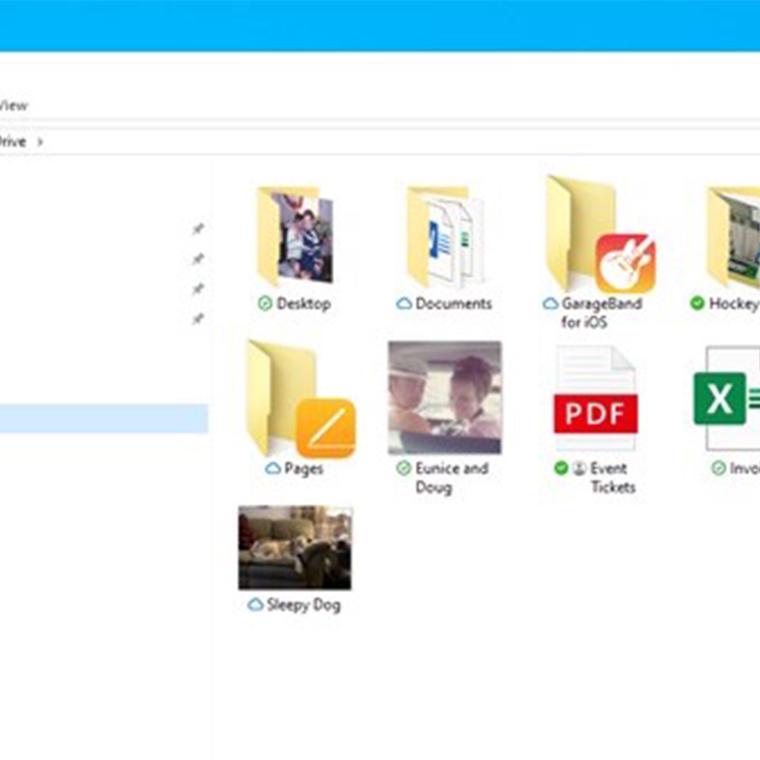Click the bottom pin icon in the sidebar

coord(198,319)
